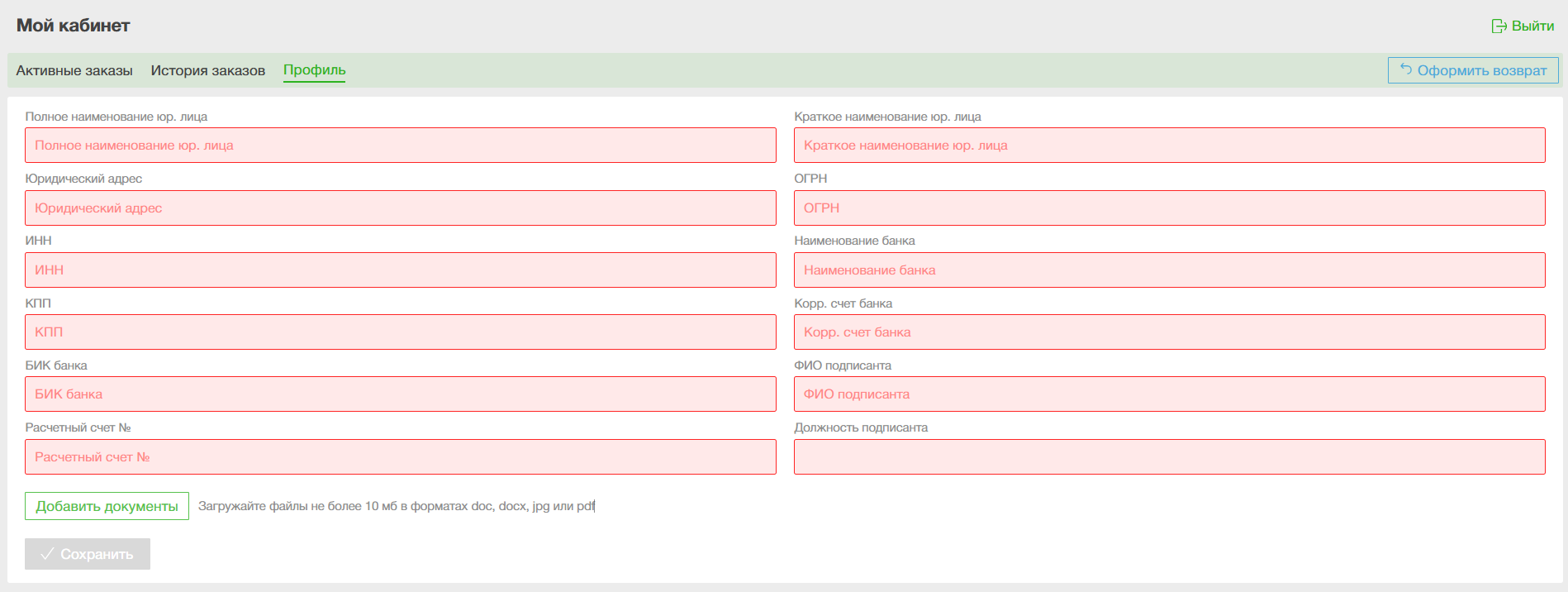Click into the Юридический адрес field

coord(401,208)
